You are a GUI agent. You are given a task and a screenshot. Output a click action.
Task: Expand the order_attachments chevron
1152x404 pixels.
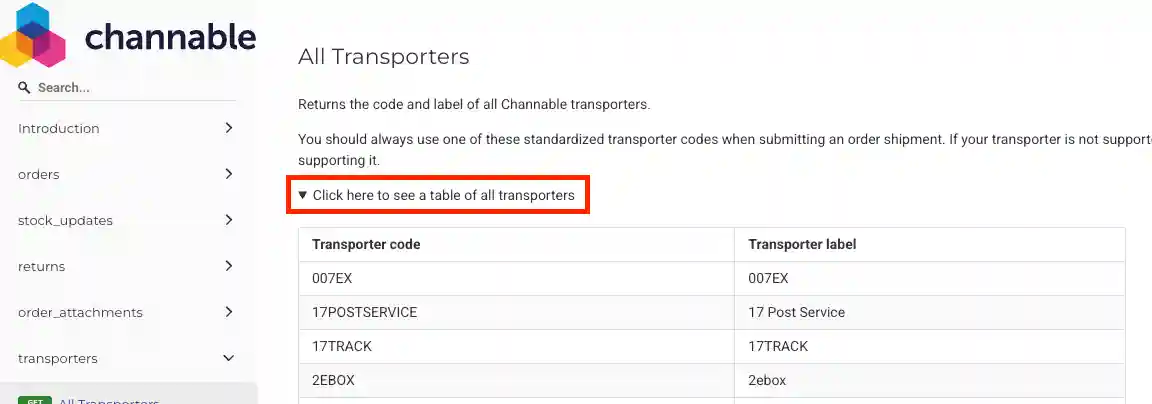click(x=229, y=312)
